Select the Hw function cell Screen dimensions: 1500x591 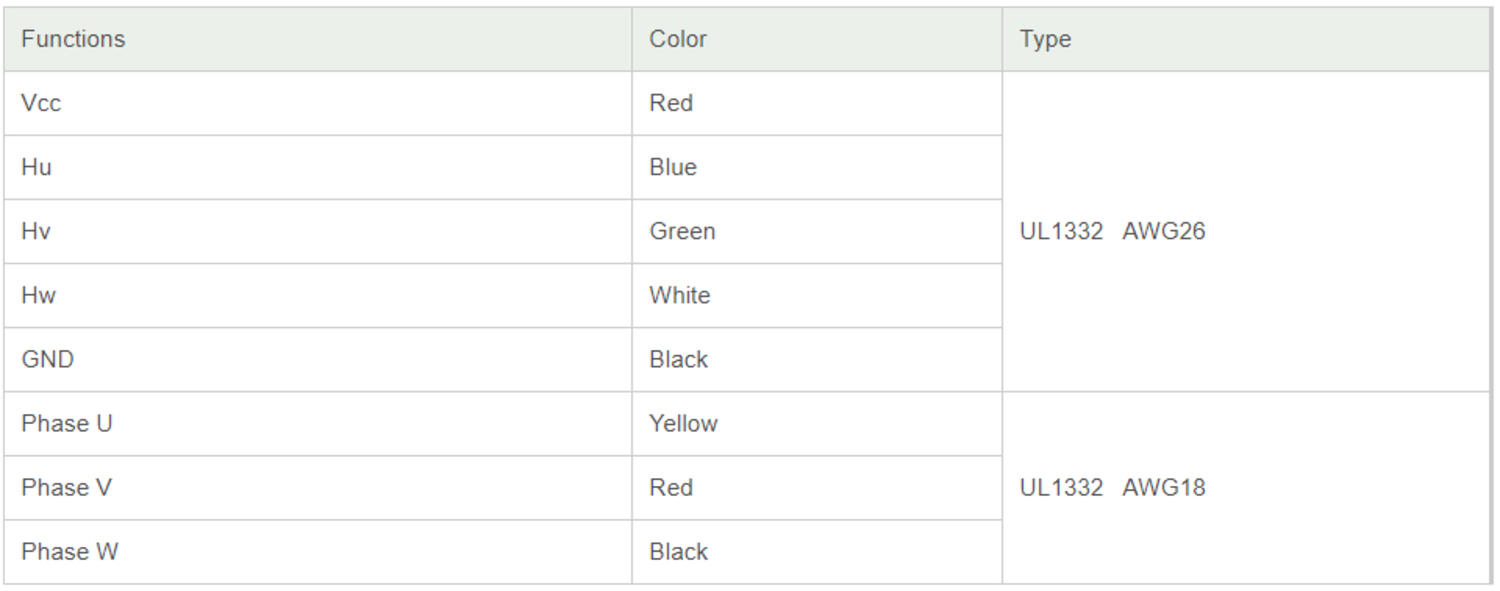click(38, 295)
